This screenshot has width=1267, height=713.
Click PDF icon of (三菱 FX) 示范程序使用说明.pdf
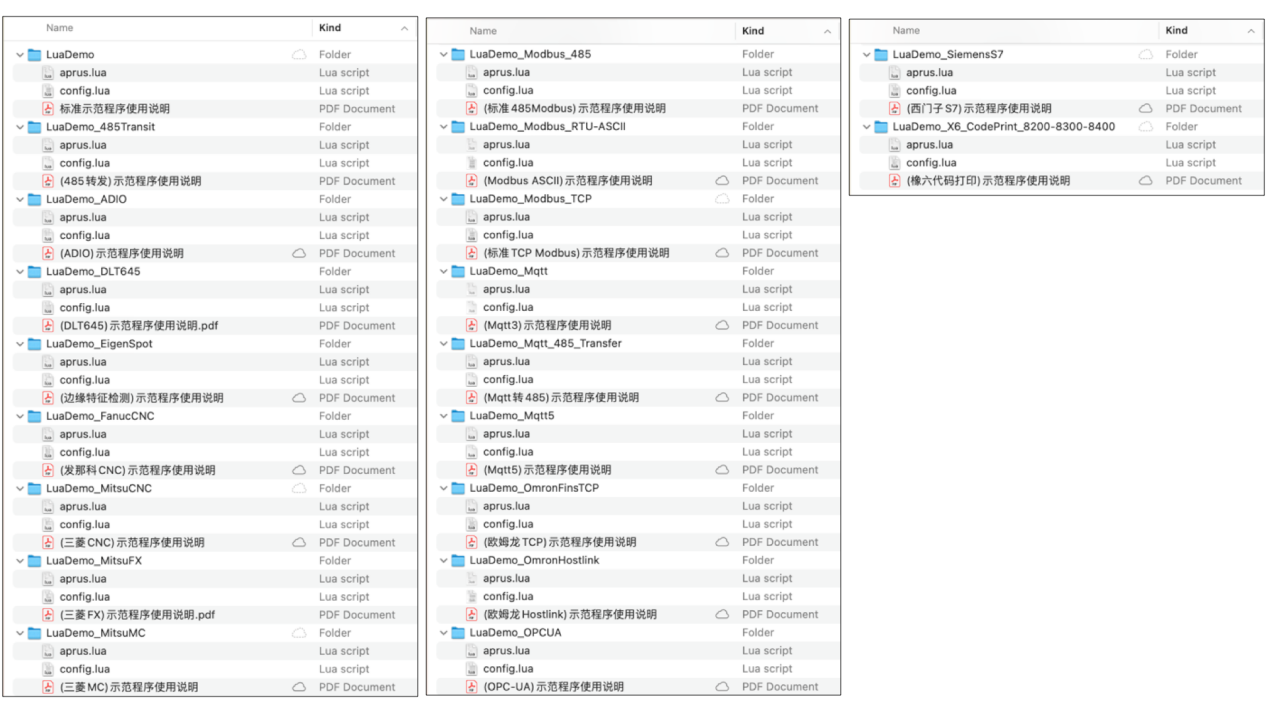click(48, 615)
